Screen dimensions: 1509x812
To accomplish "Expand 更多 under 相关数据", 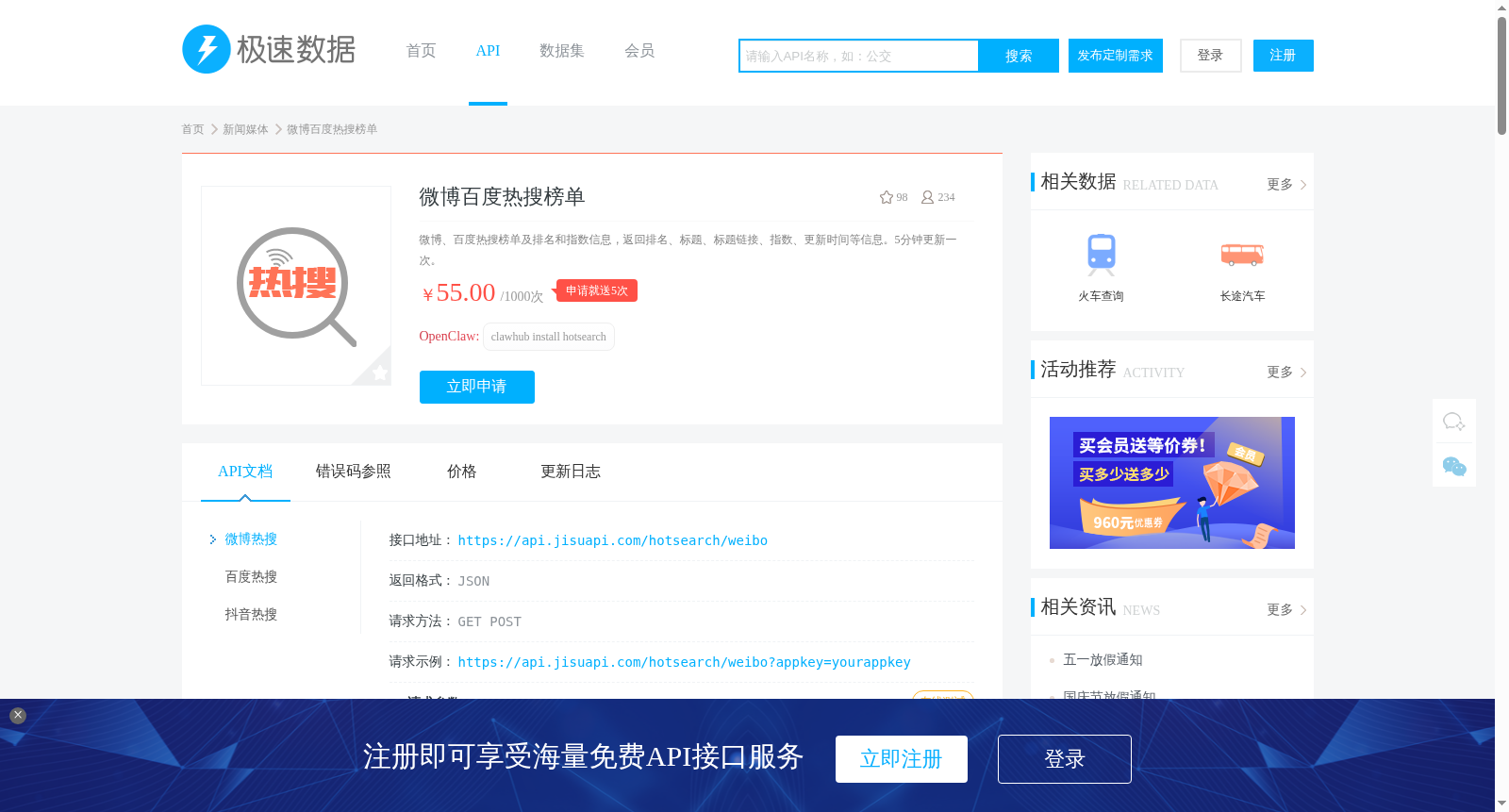I will [x=1286, y=185].
